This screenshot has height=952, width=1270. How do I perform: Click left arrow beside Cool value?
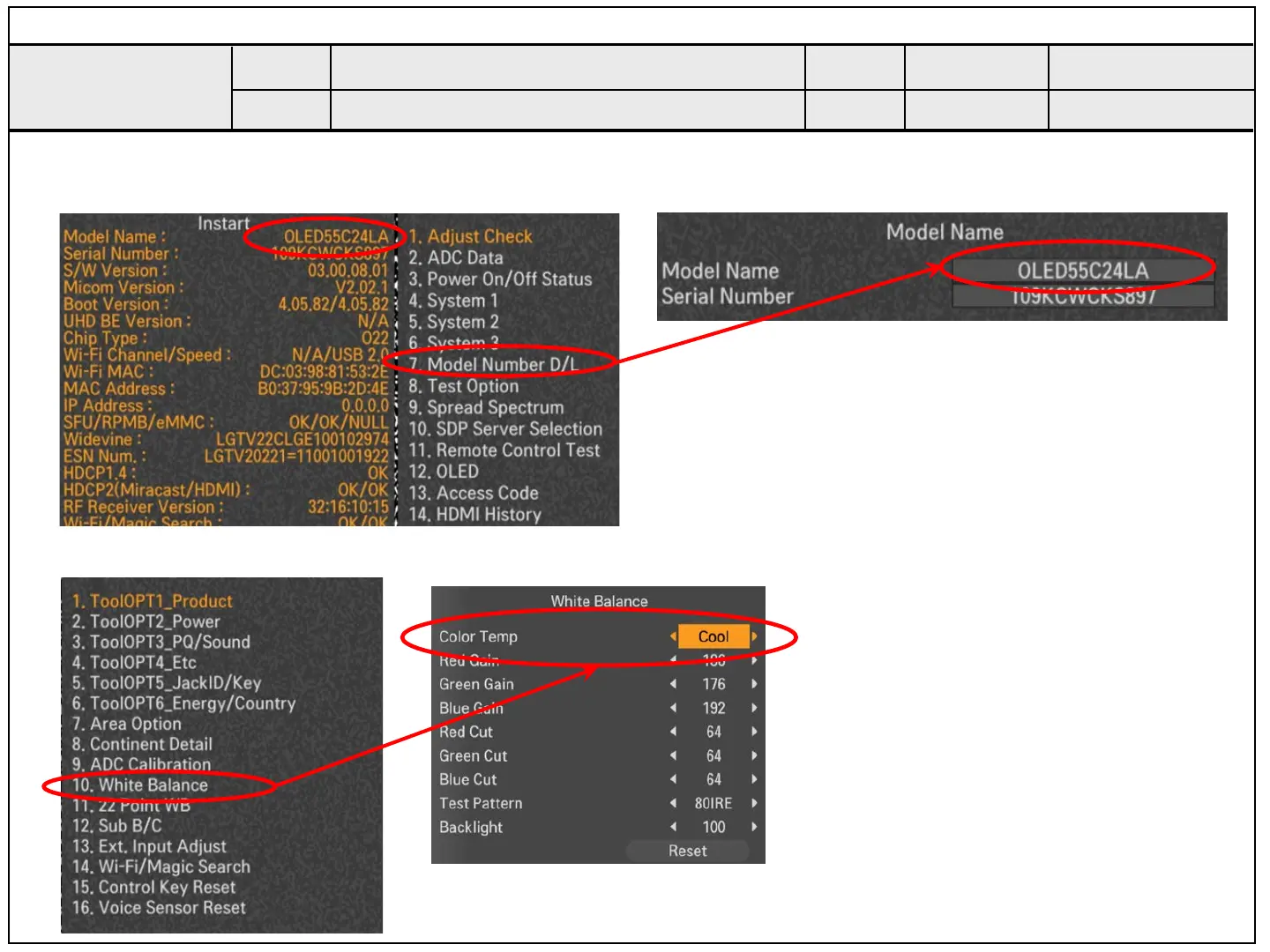(x=673, y=636)
